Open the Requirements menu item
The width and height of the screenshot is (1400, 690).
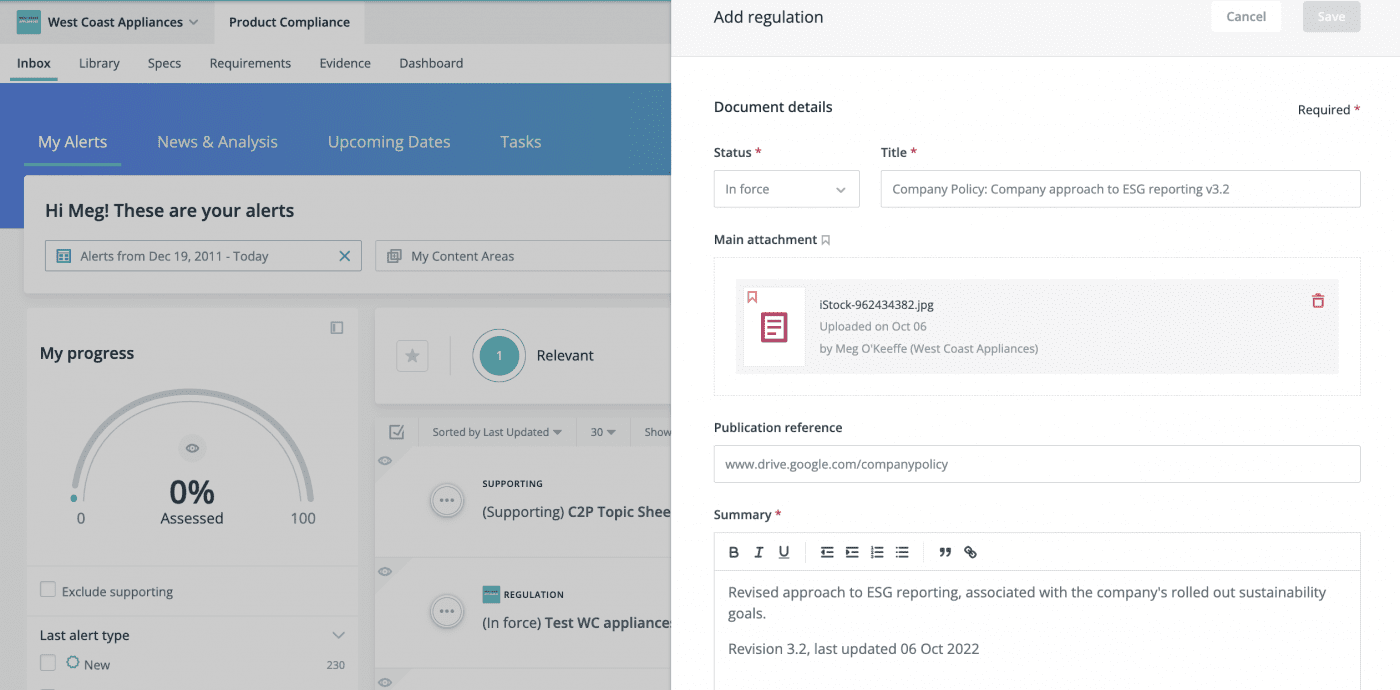250,63
